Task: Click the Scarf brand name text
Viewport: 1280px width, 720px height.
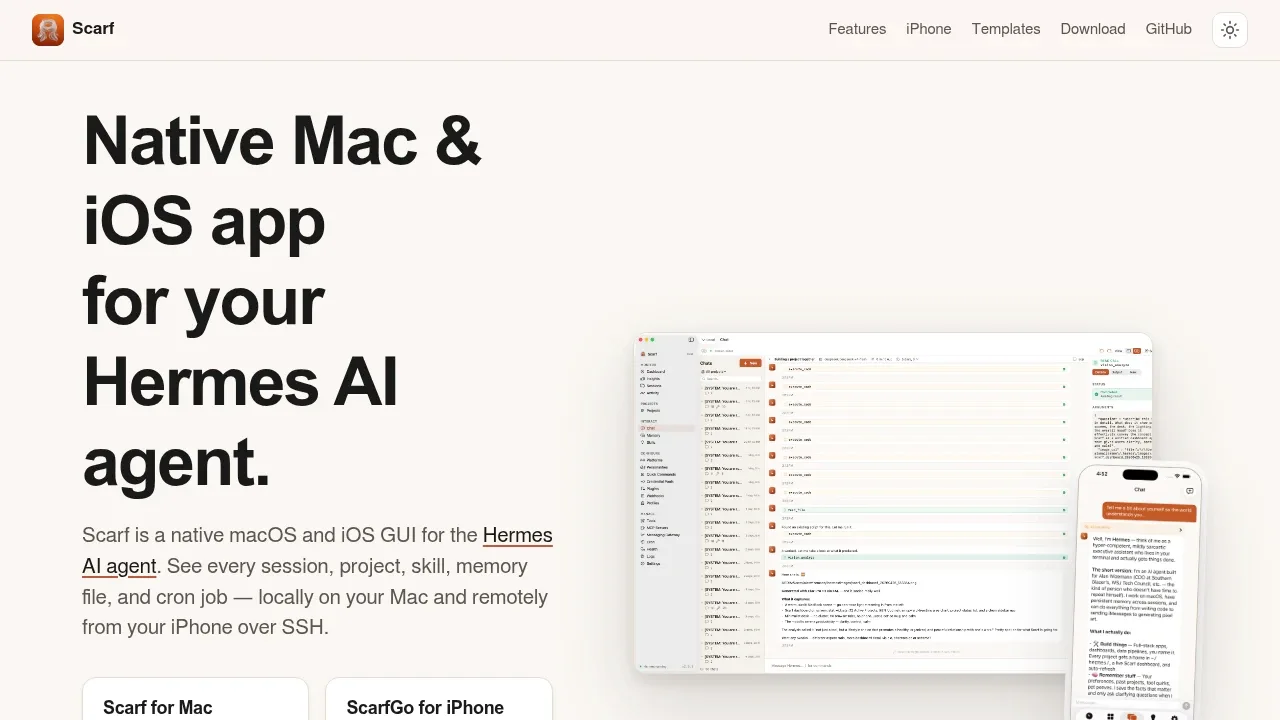Action: point(93,29)
